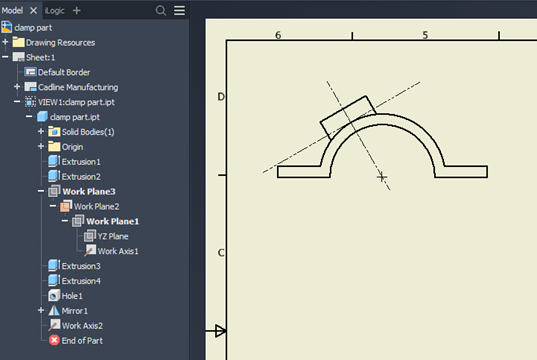The height and width of the screenshot is (360, 537).
Task: Select the 'Default Border' label
Action: 64,73
